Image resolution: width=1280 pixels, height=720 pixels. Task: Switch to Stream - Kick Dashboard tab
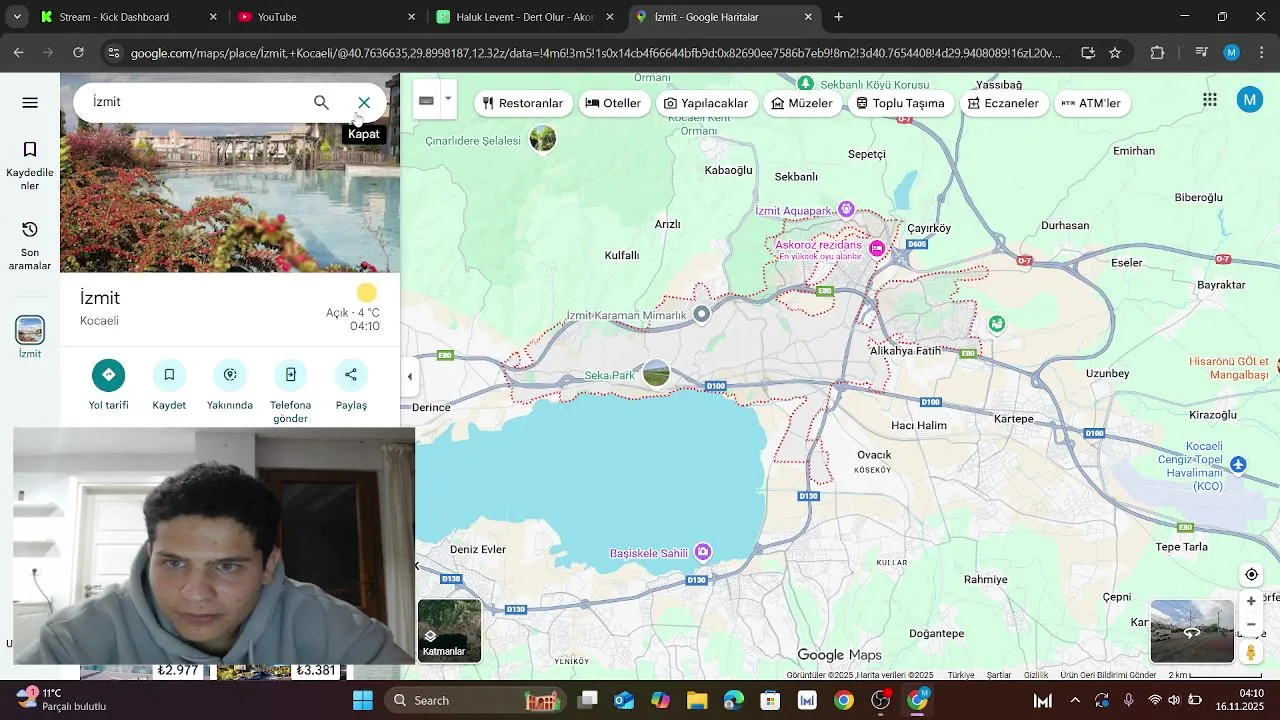click(x=128, y=17)
